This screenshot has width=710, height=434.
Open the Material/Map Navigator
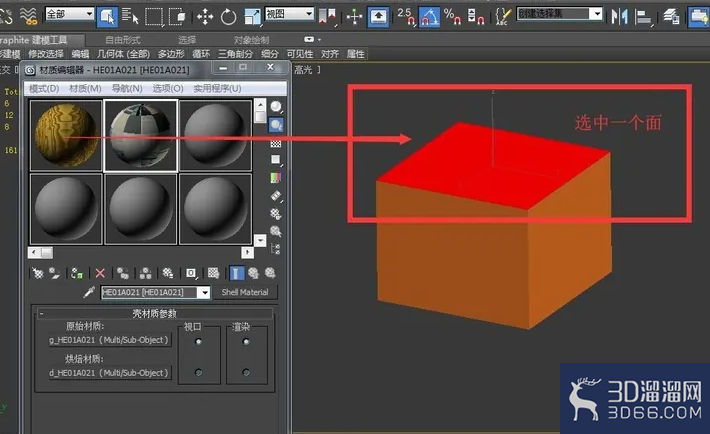(x=276, y=249)
